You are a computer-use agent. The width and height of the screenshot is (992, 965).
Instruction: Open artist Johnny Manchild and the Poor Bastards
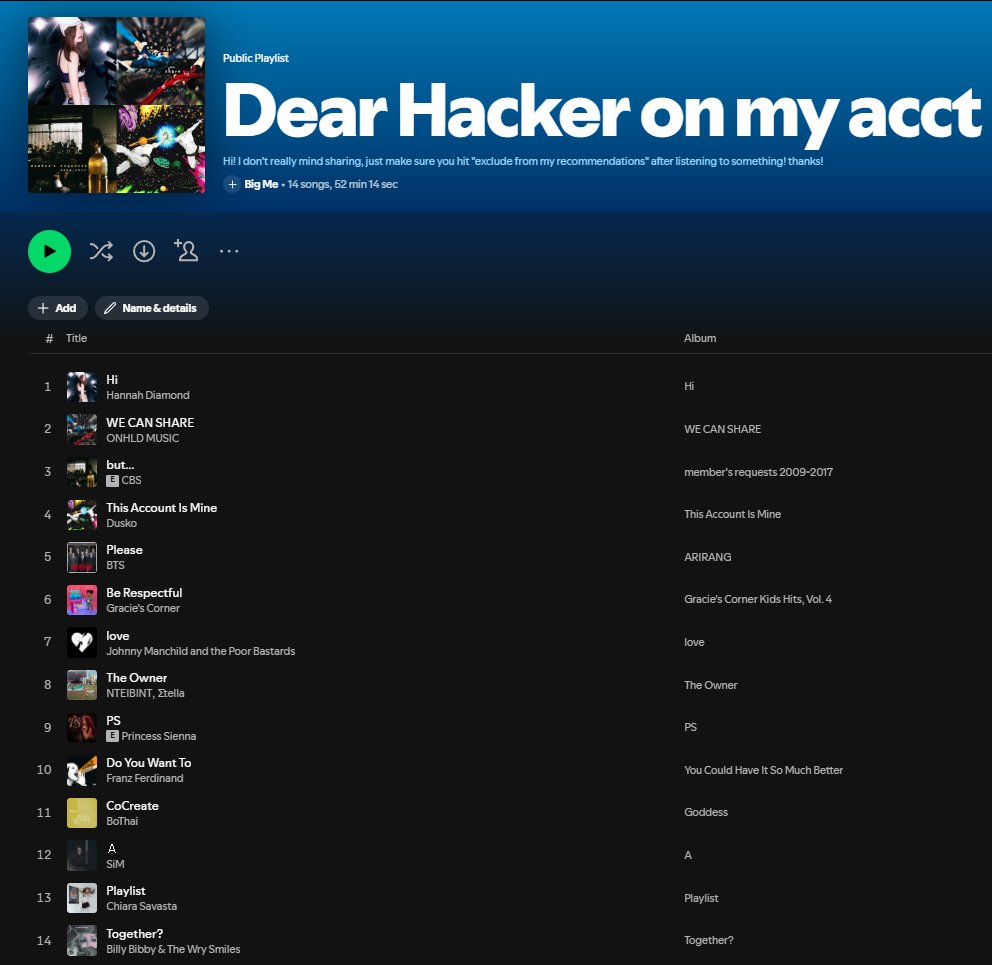(201, 651)
